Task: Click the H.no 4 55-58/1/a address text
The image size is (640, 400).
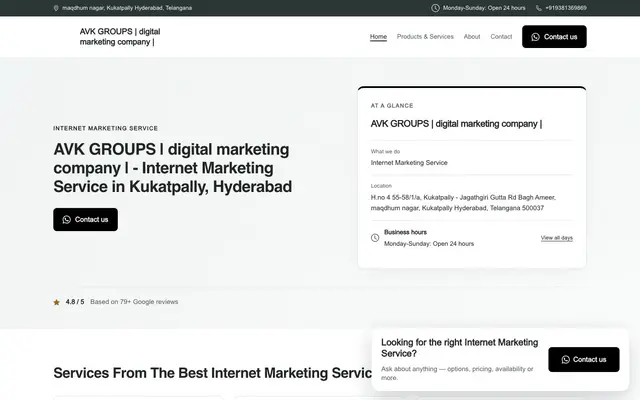Action: [463, 203]
